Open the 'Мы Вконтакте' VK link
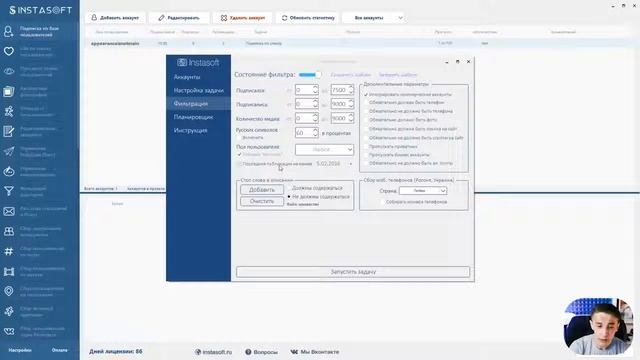This screenshot has height=360, width=640. point(315,352)
